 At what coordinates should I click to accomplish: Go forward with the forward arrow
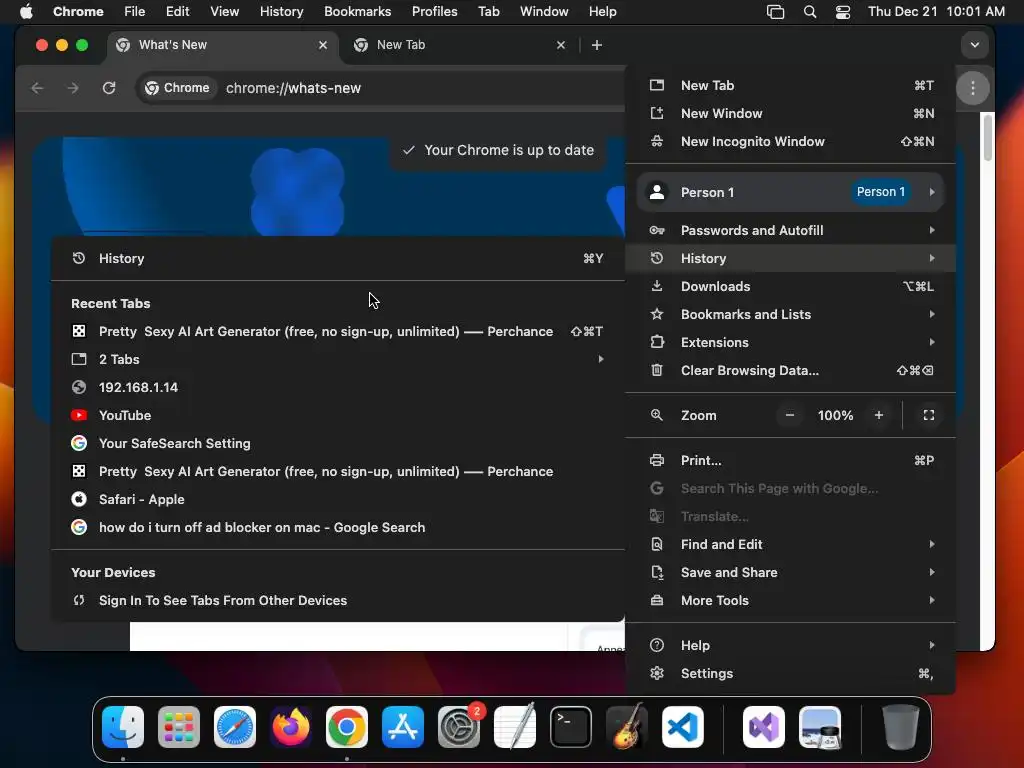coord(73,88)
